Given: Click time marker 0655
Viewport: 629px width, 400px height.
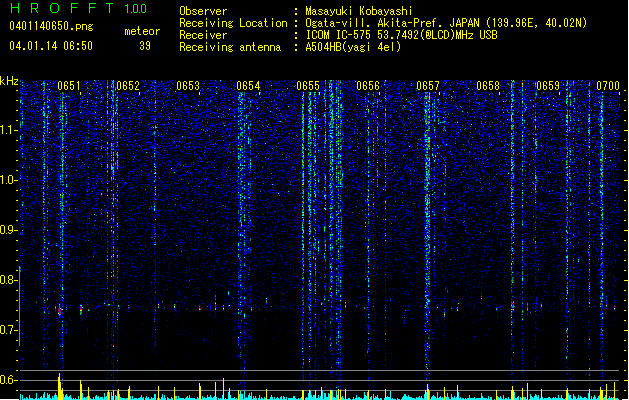Looking at the screenshot, I should coord(308,86).
